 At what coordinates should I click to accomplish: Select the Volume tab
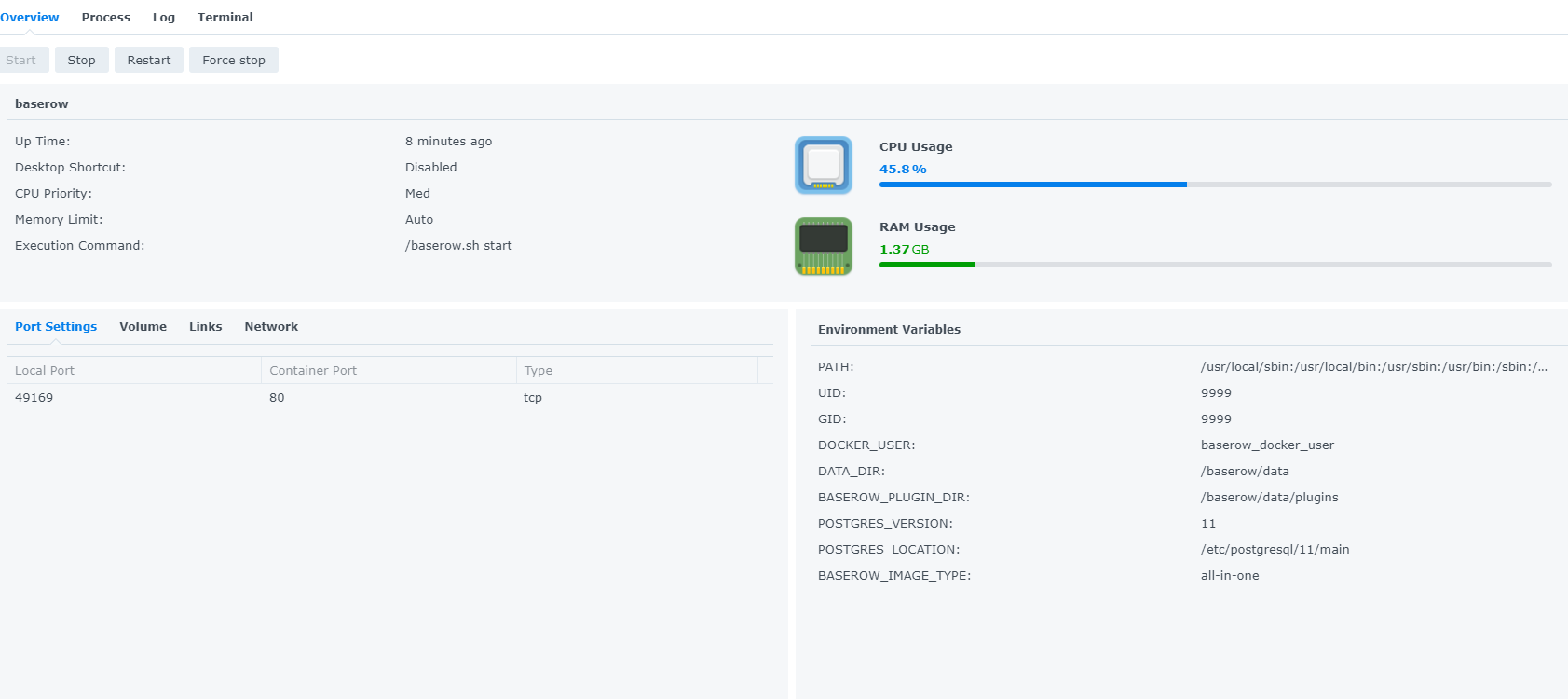pyautogui.click(x=143, y=326)
